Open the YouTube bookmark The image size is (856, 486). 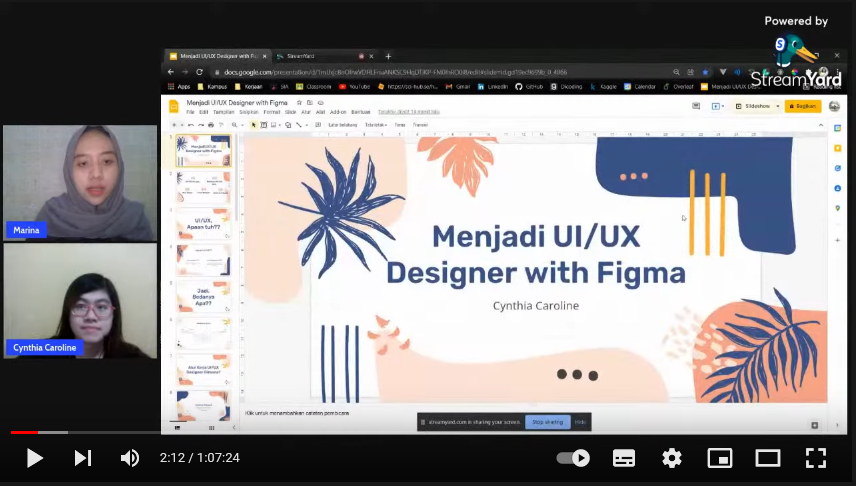coord(354,86)
